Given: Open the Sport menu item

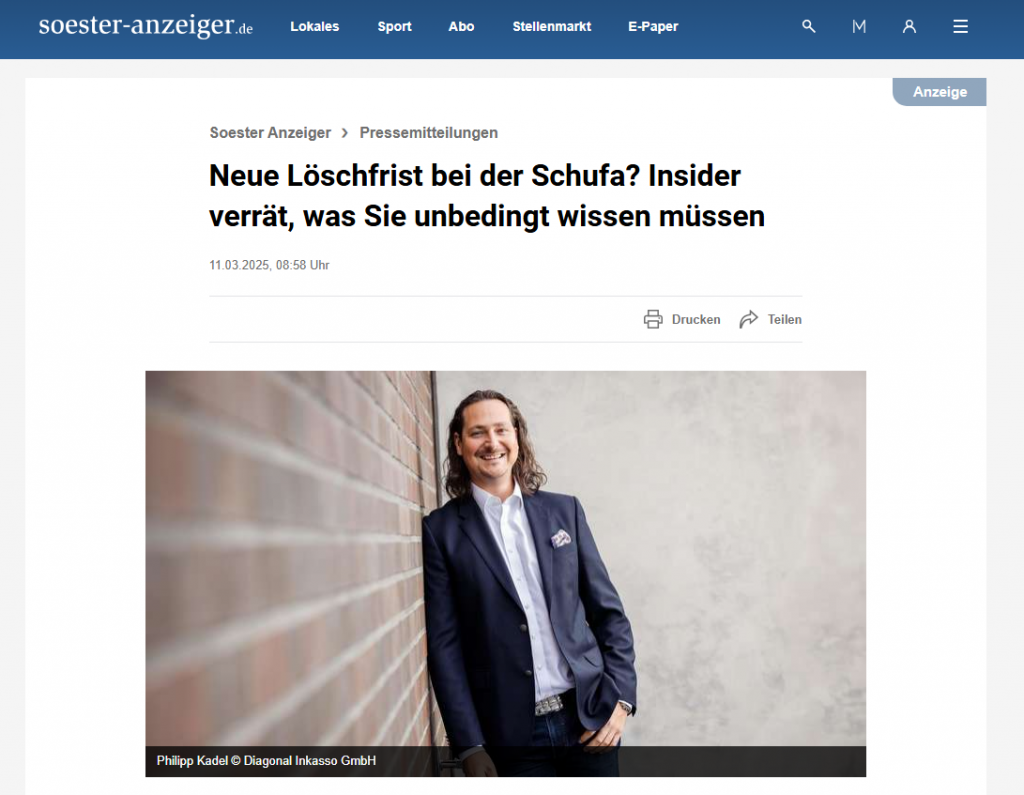Looking at the screenshot, I should (394, 27).
